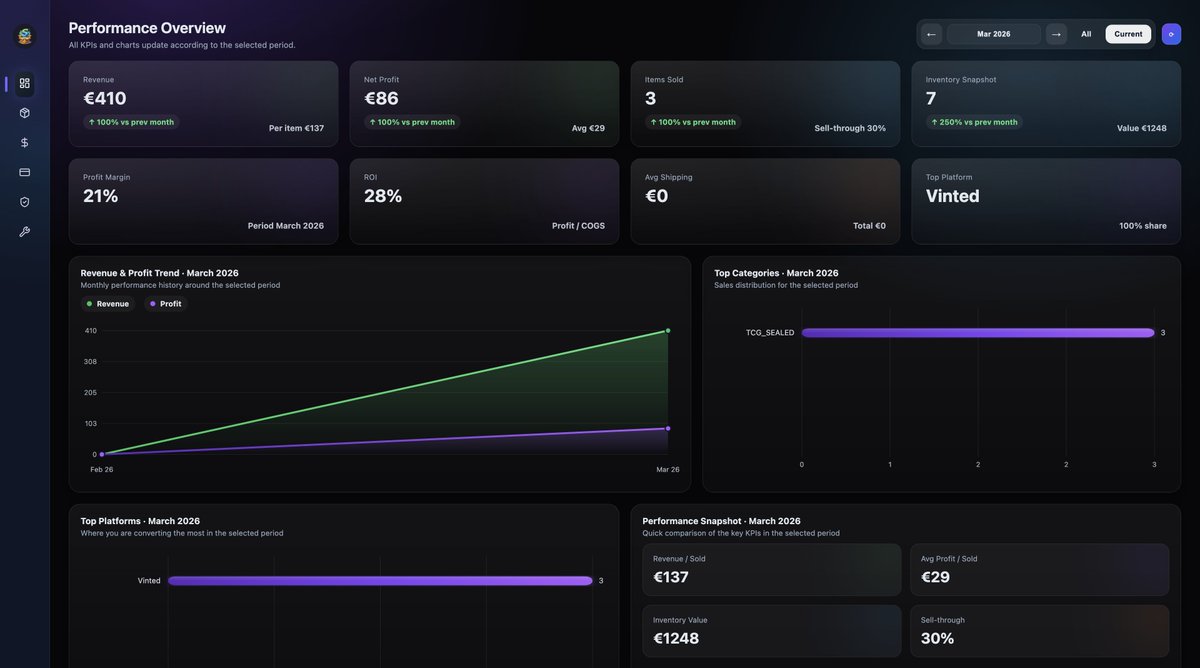
Task: Click the Avg Profit / Sold €29 tile
Action: pyautogui.click(x=1039, y=570)
